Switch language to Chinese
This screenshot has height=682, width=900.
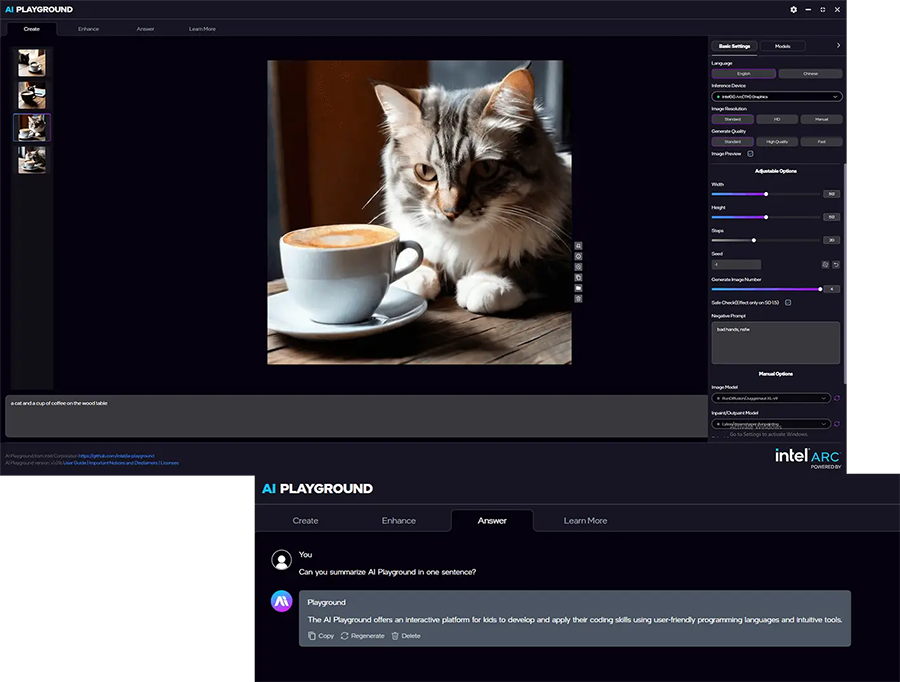tap(810, 74)
